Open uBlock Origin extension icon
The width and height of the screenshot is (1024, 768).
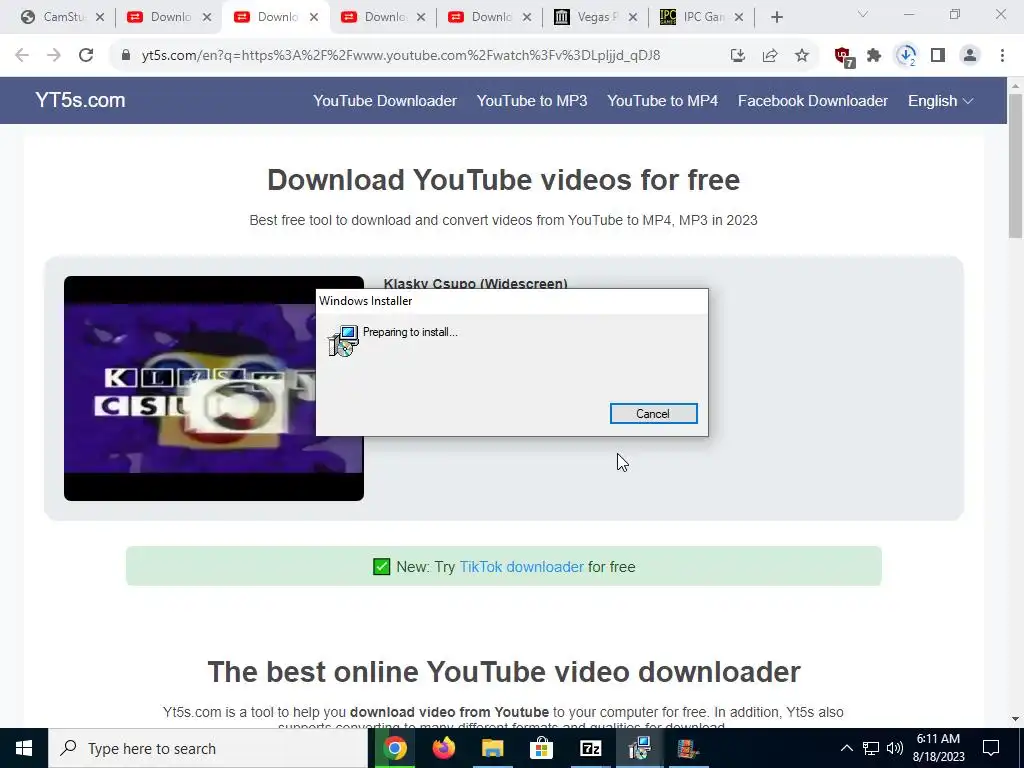pyautogui.click(x=844, y=57)
